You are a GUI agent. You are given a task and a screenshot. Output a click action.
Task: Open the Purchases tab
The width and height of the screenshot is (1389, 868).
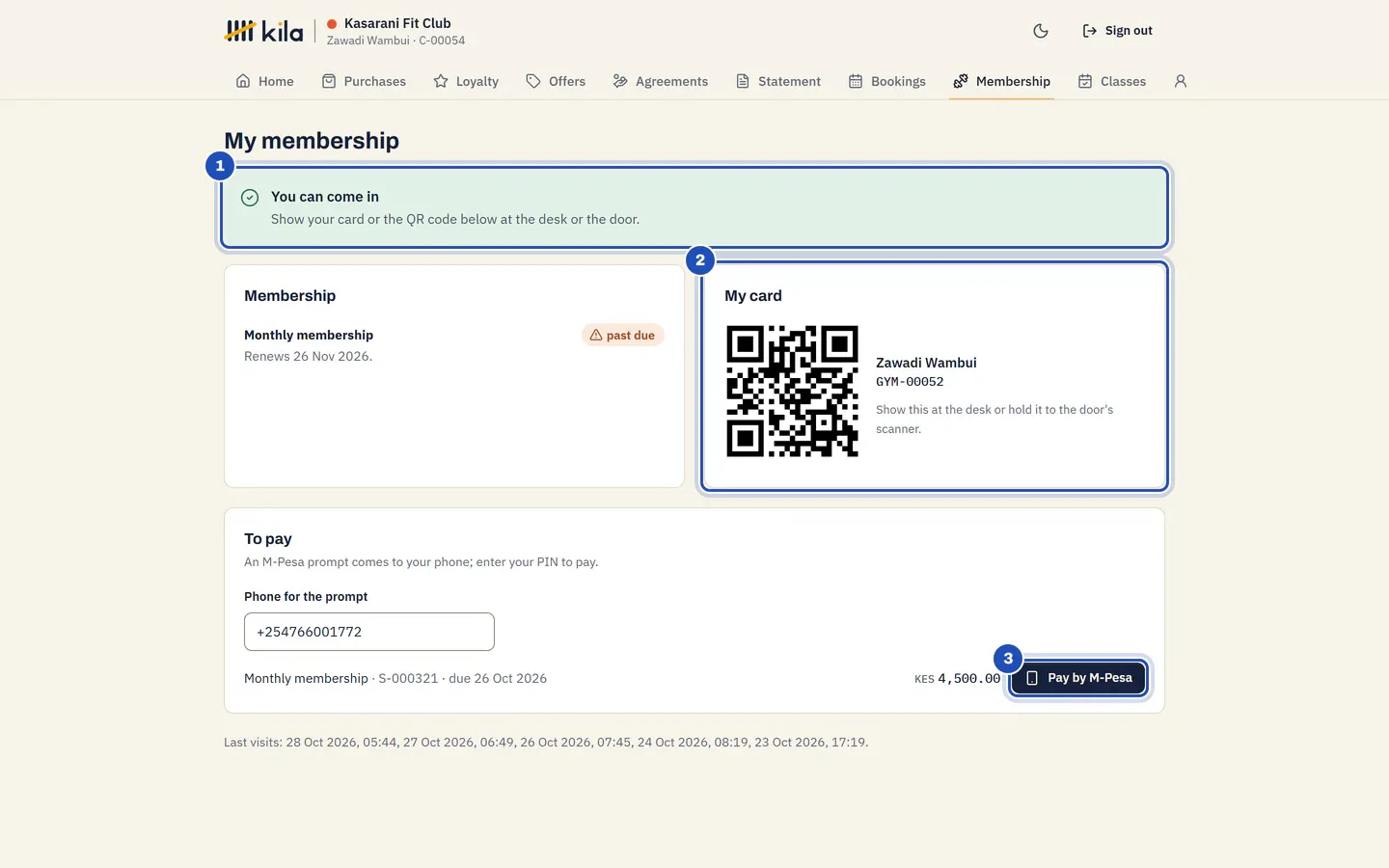point(364,81)
